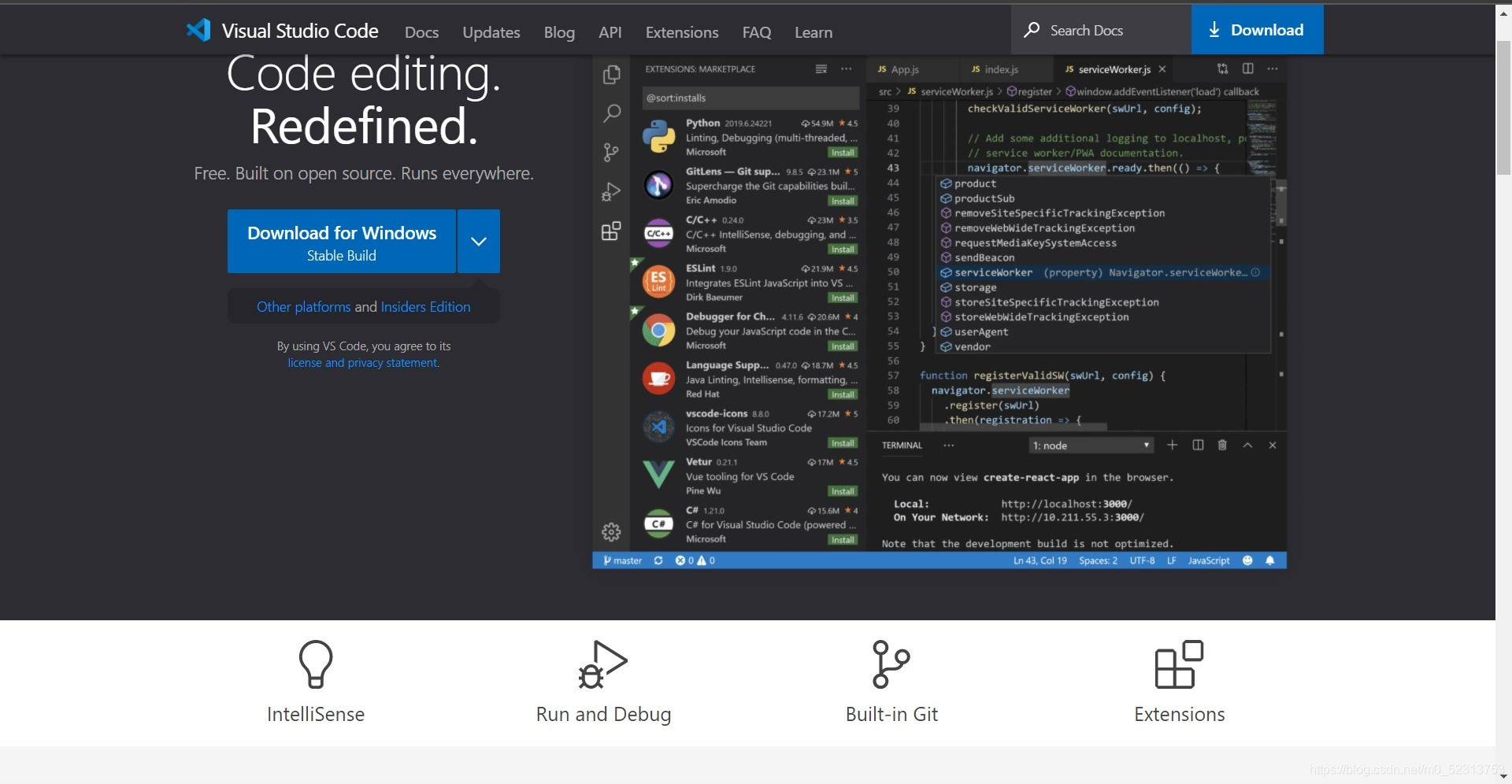The height and width of the screenshot is (784, 1512).
Task: Click the sync changes status bar icon
Action: click(x=658, y=560)
